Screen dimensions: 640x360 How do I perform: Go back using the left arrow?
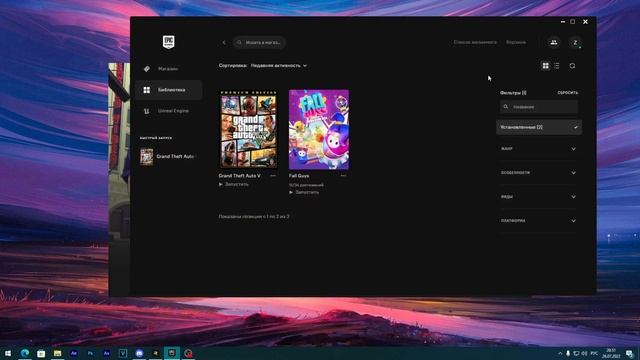click(224, 42)
